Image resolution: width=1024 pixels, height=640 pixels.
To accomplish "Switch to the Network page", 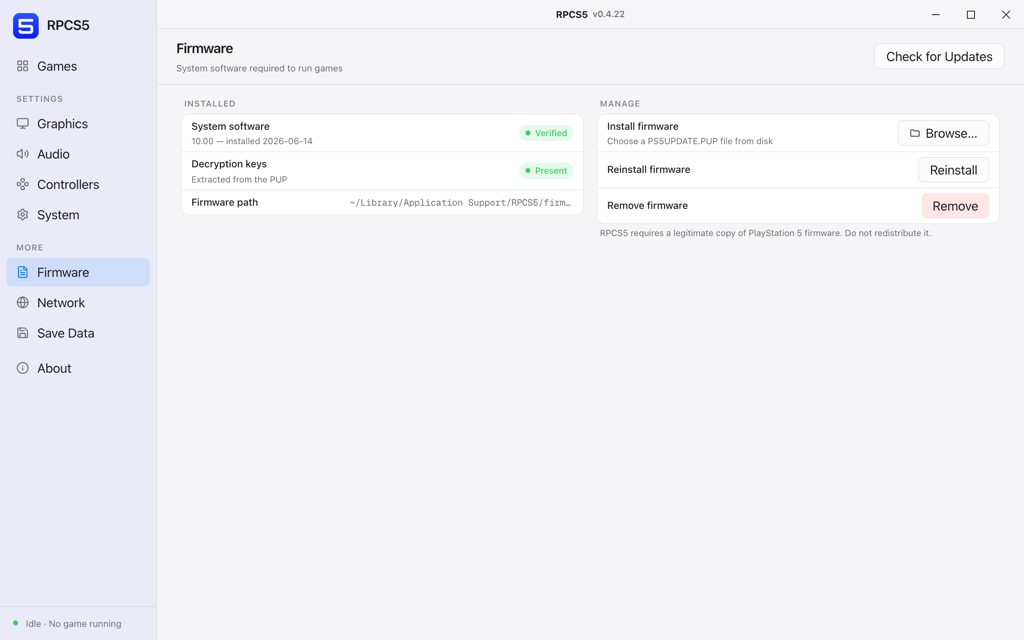I will [78, 302].
